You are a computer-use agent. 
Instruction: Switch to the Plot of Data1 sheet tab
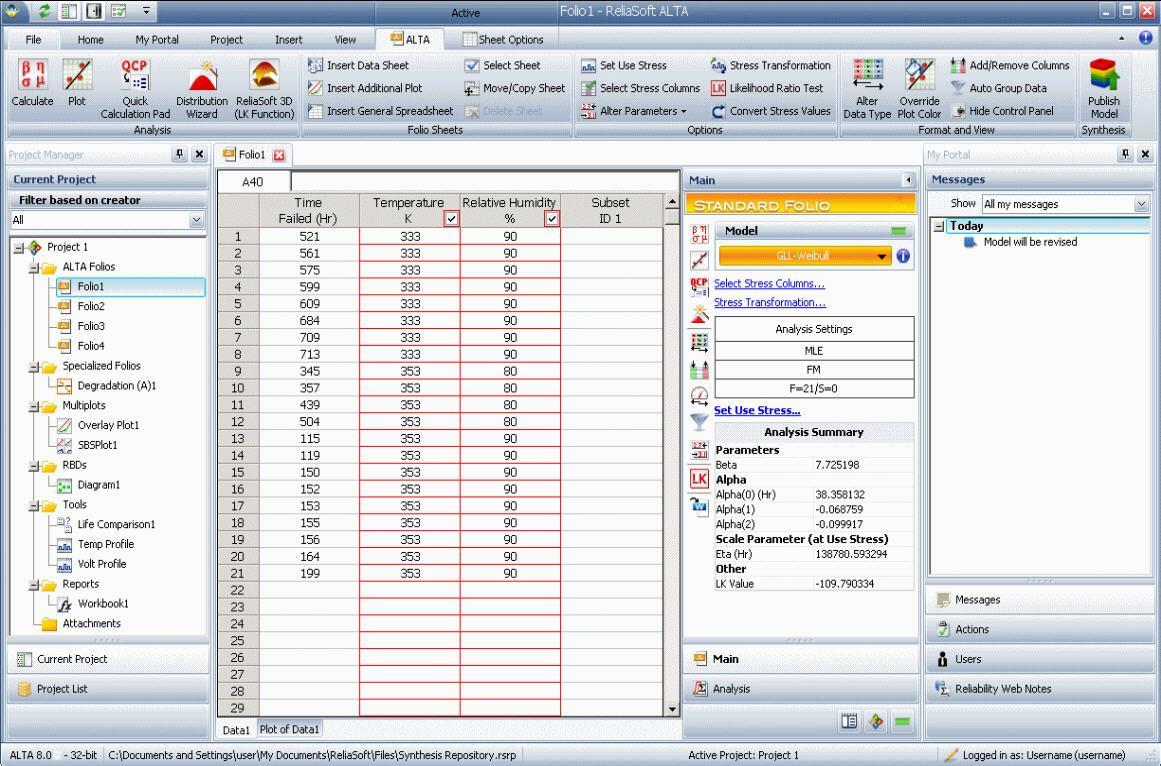coord(290,730)
